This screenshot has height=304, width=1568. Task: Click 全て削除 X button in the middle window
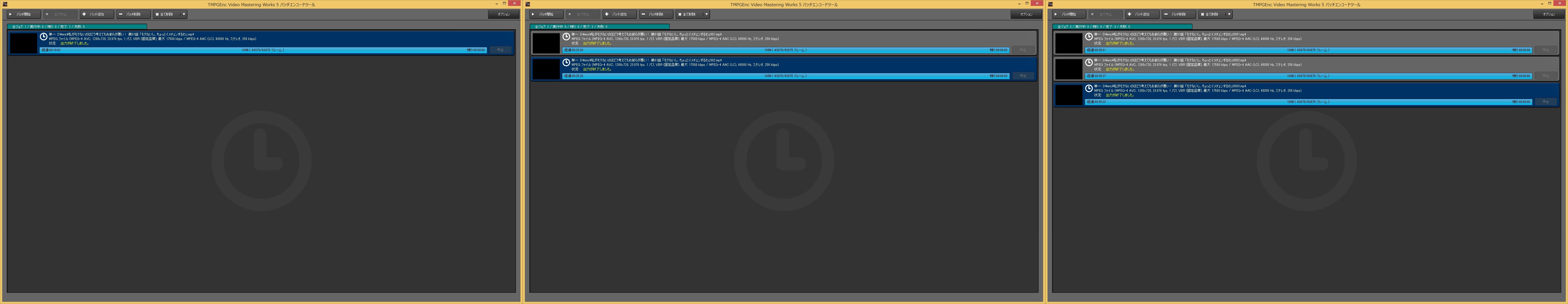click(x=688, y=14)
